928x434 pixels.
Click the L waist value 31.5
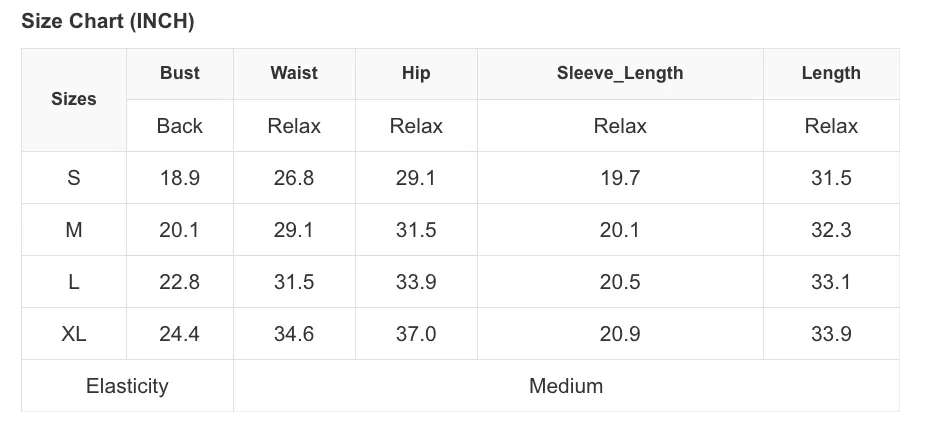(x=294, y=282)
